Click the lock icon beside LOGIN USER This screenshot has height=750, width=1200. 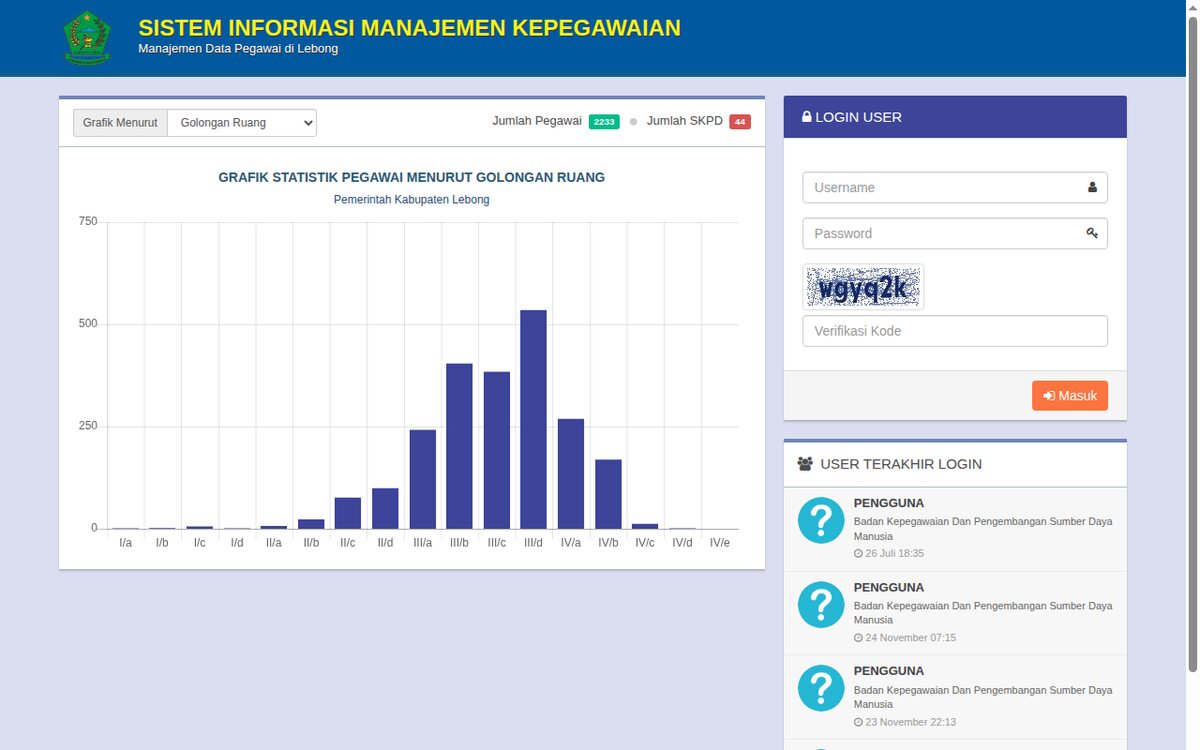point(807,117)
